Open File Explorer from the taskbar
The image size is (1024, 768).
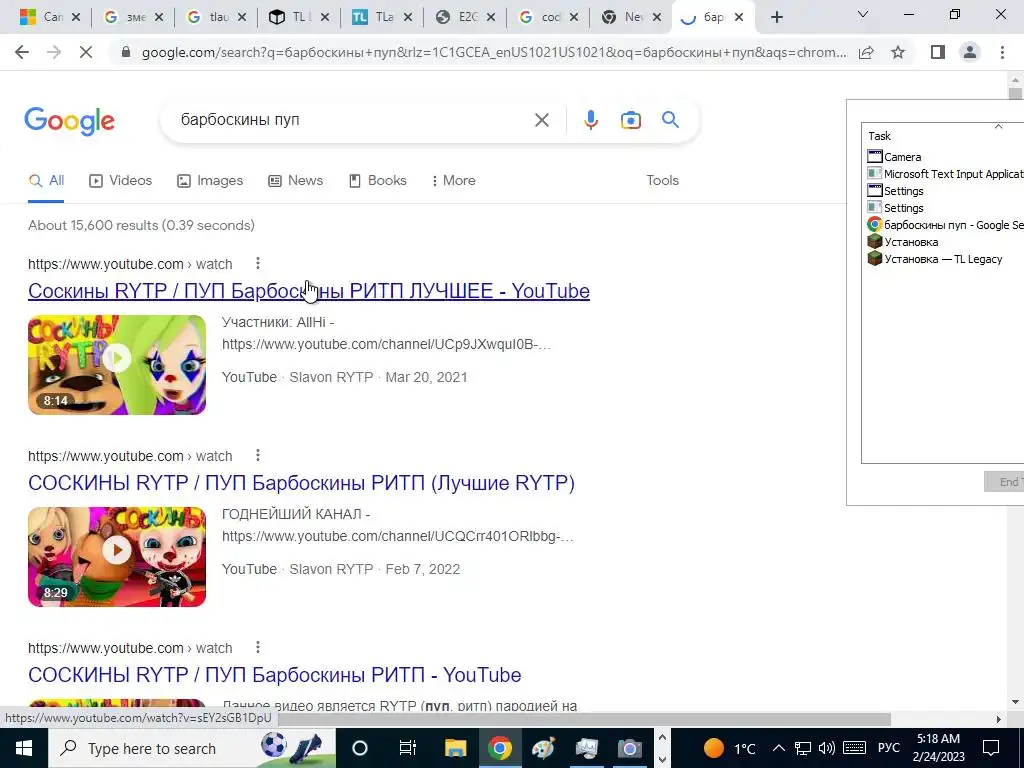tap(455, 748)
